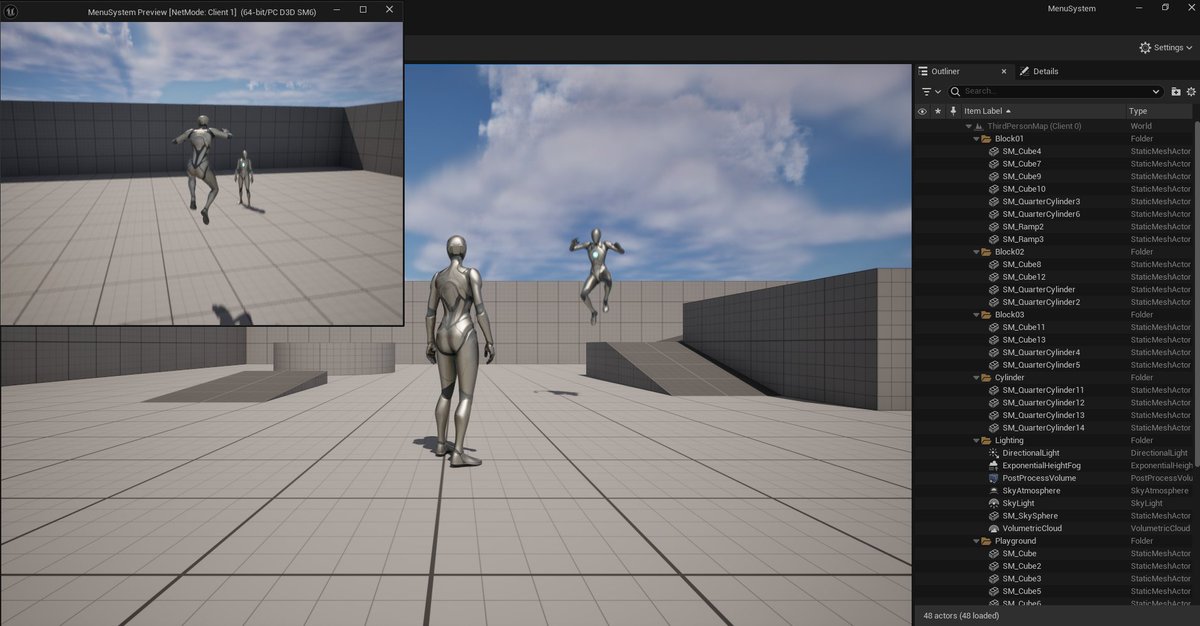Close the Outliner tab

click(x=1004, y=71)
